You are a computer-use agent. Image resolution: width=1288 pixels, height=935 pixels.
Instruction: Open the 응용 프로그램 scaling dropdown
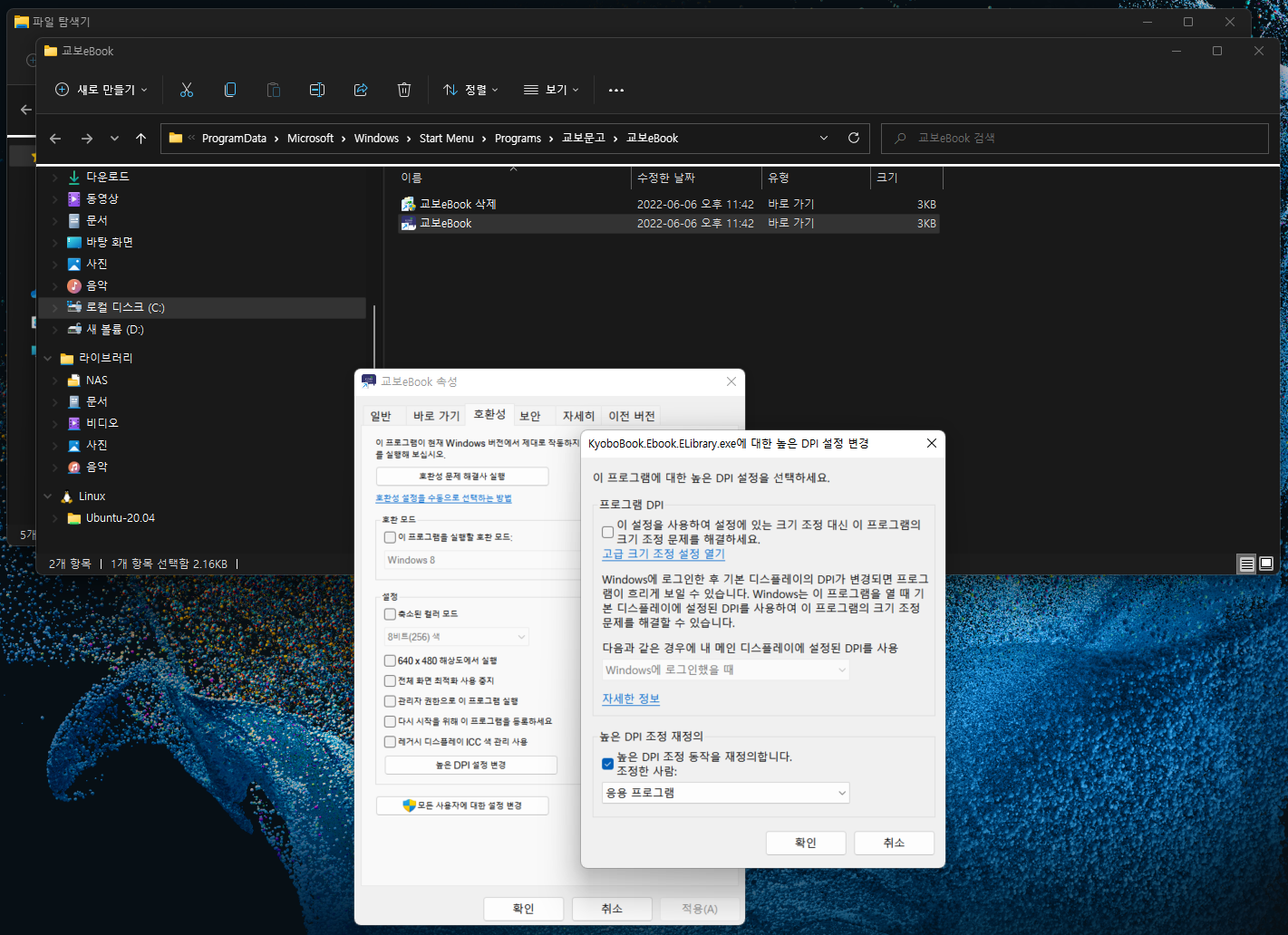click(x=726, y=793)
